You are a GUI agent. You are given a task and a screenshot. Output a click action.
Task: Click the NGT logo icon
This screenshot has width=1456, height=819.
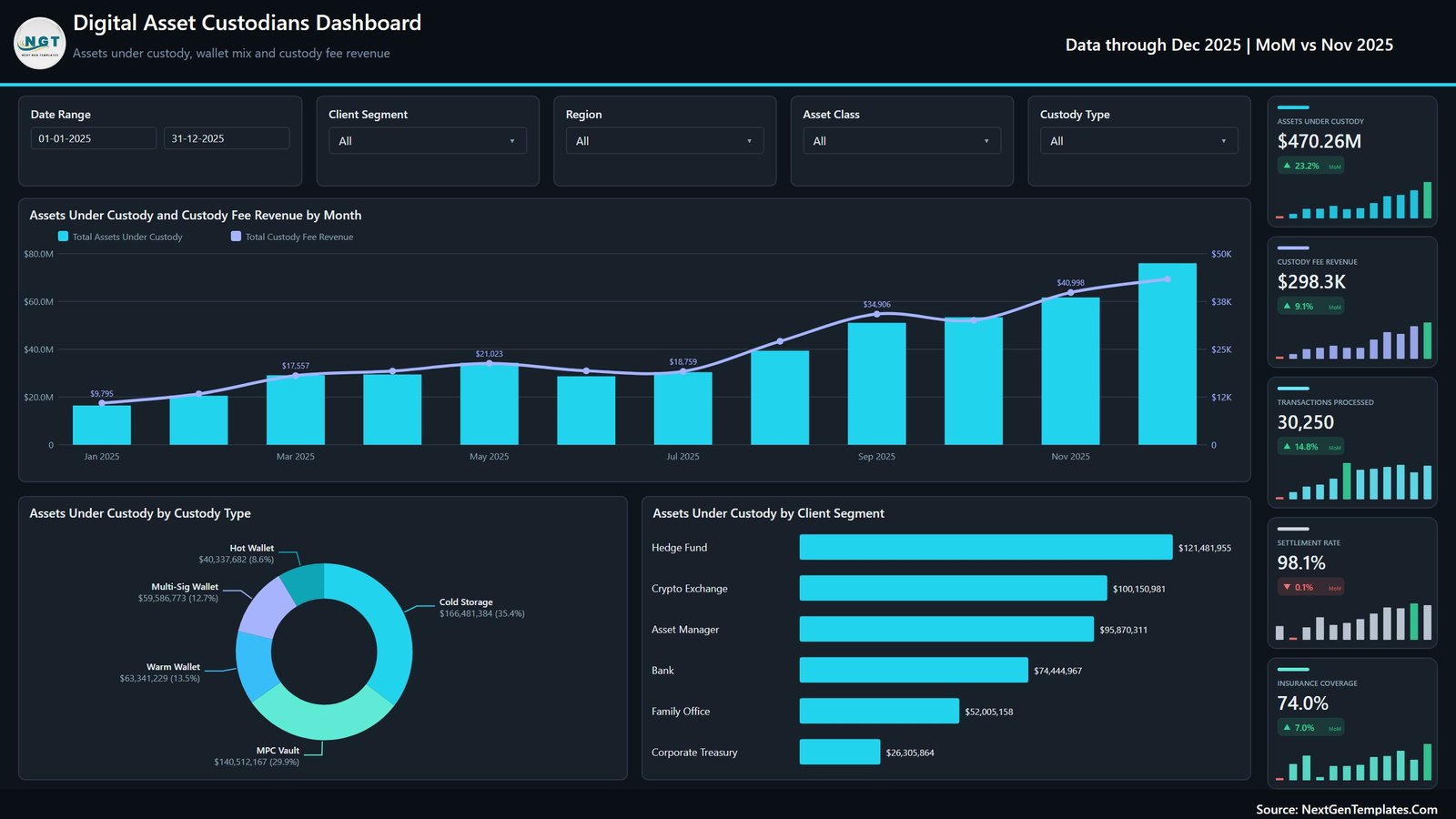[40, 43]
